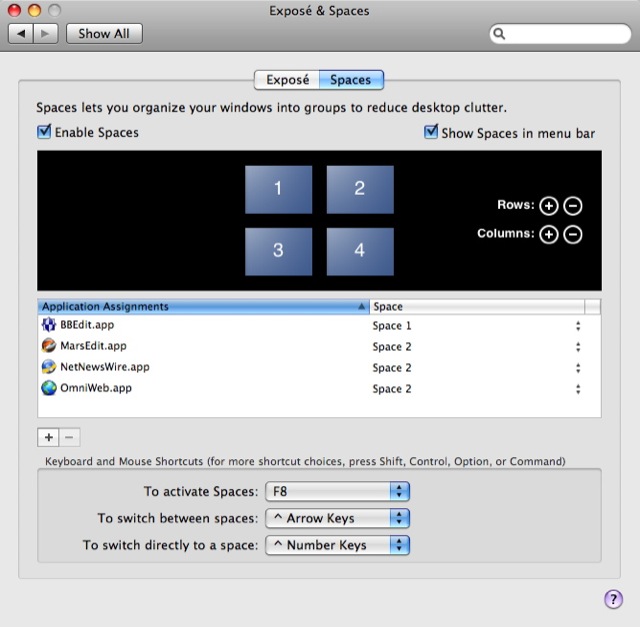640x627 pixels.
Task: Add a row with Rows plus icon
Action: pos(549,206)
